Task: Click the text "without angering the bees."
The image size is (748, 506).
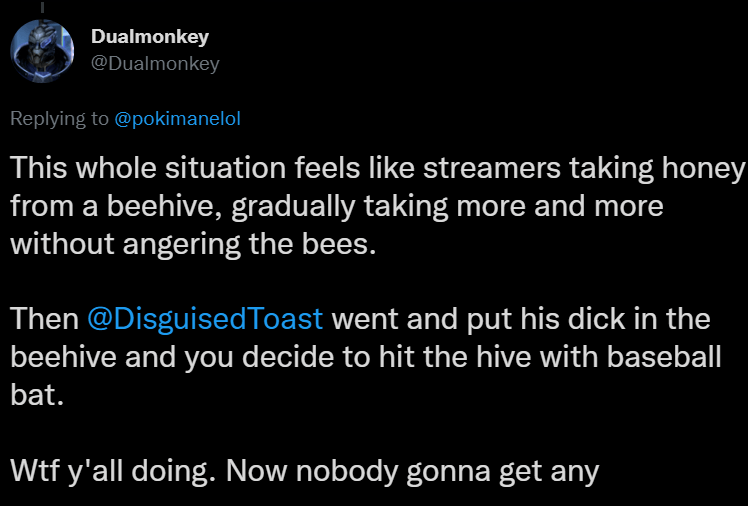Action: (x=193, y=244)
